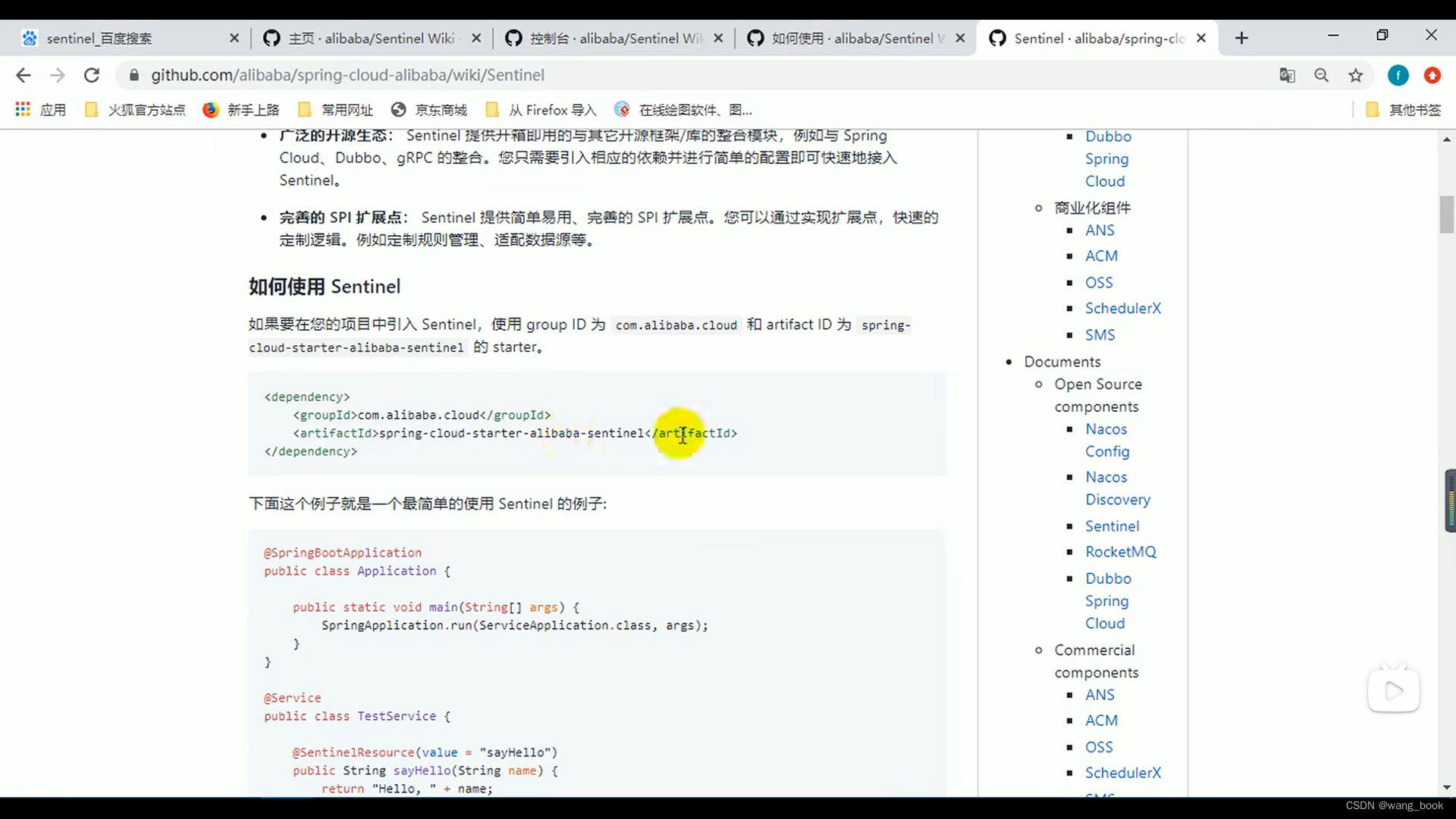1456x819 pixels.
Task: Click the bookmark star icon
Action: point(1357,75)
